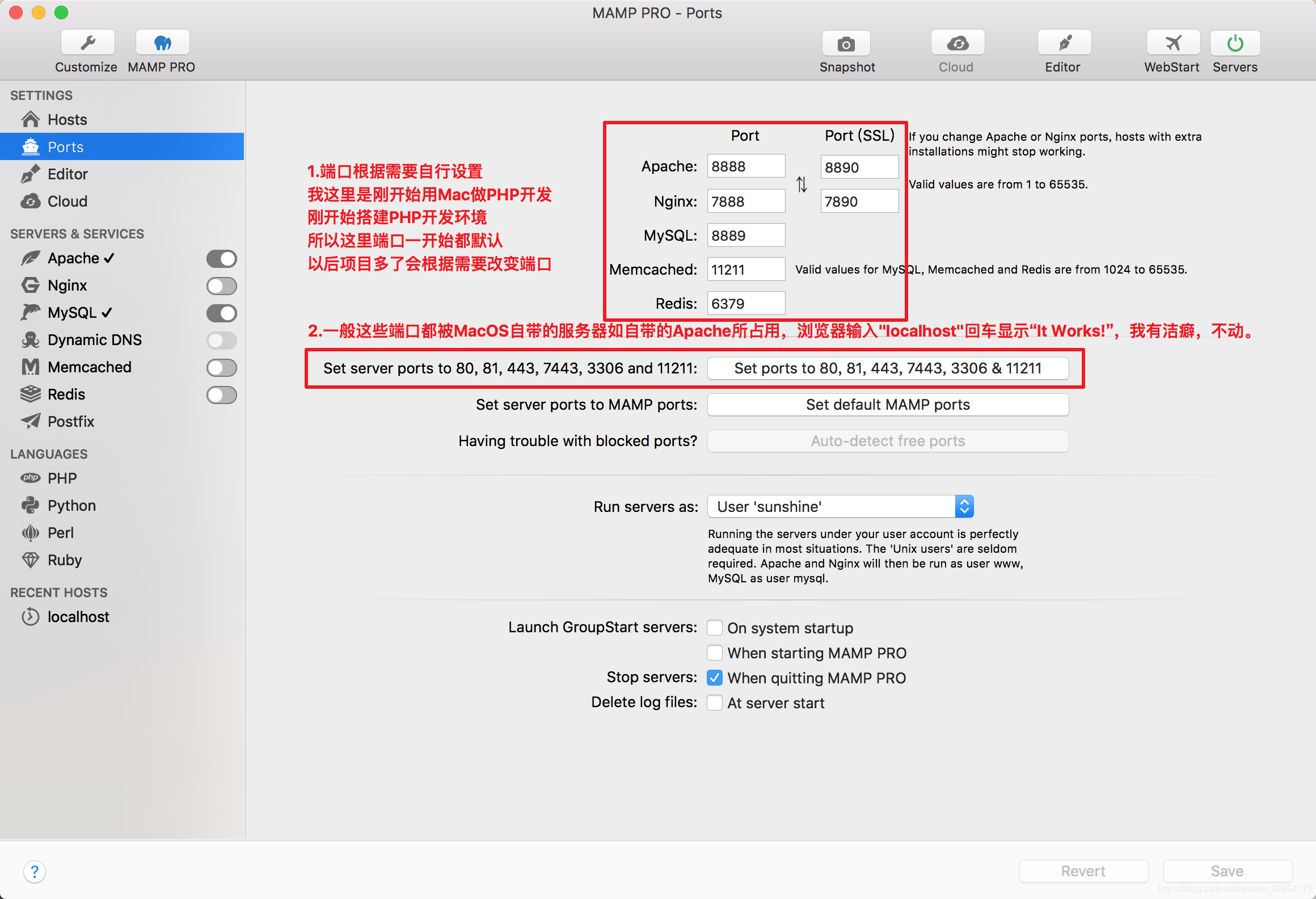The width and height of the screenshot is (1316, 899).
Task: Click Set default MAMP ports button
Action: click(x=887, y=405)
